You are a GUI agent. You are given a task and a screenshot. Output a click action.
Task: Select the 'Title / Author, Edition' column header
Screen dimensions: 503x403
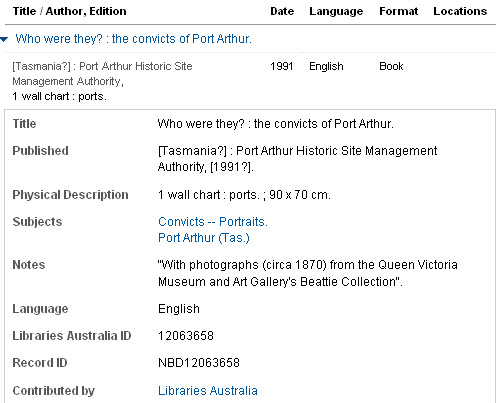70,11
